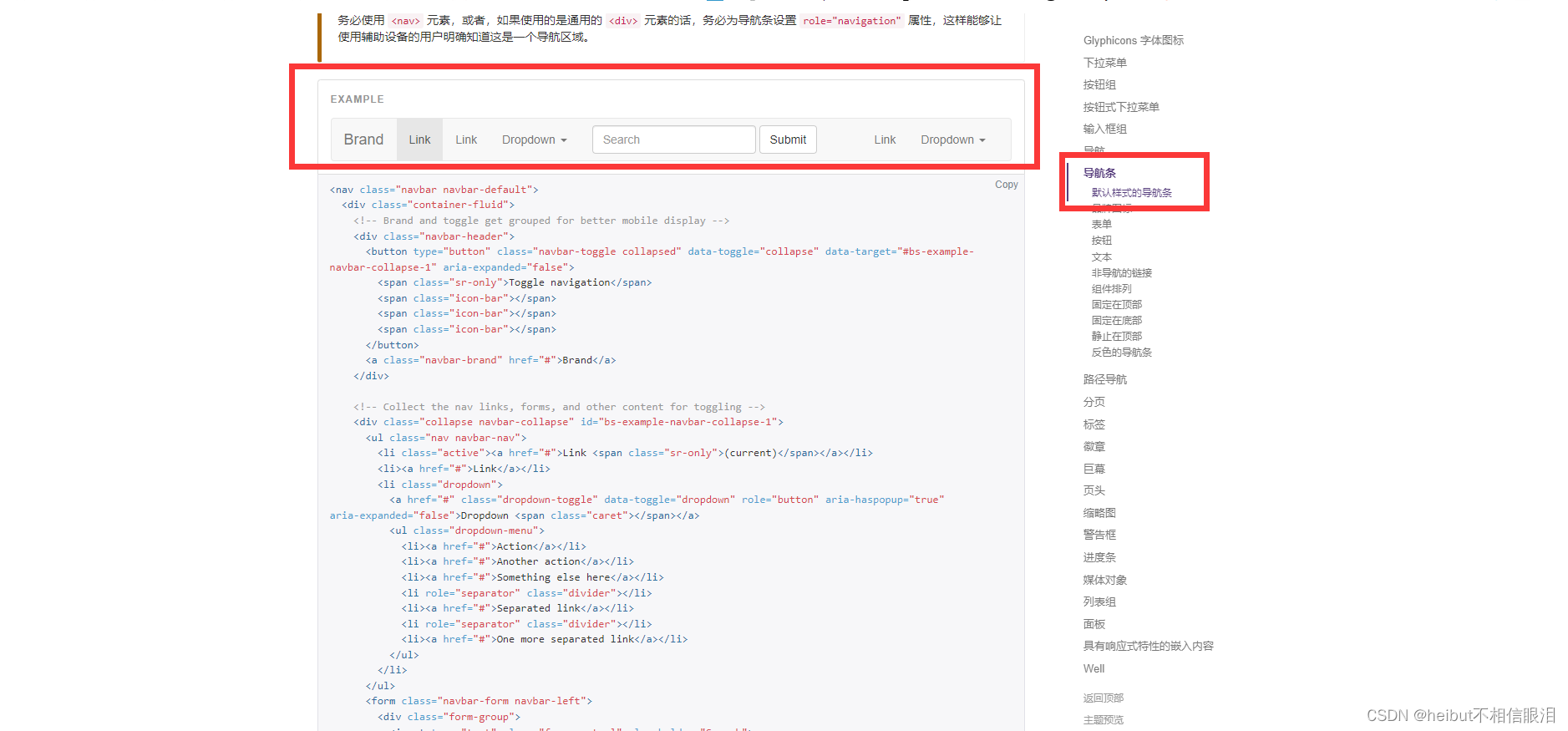
Task: Click code line with navbar-brand anchor
Action: point(490,360)
